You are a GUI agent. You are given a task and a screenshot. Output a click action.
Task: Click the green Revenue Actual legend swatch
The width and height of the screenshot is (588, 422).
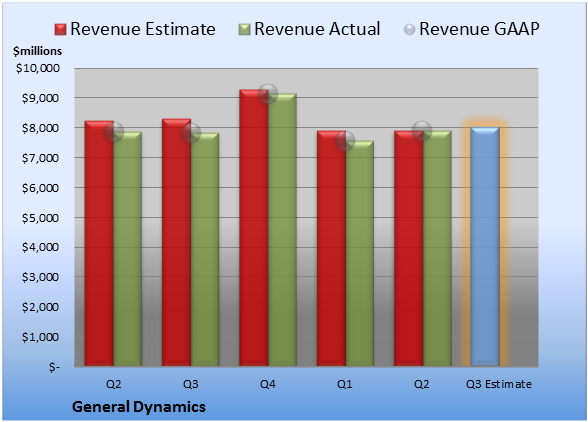[244, 30]
